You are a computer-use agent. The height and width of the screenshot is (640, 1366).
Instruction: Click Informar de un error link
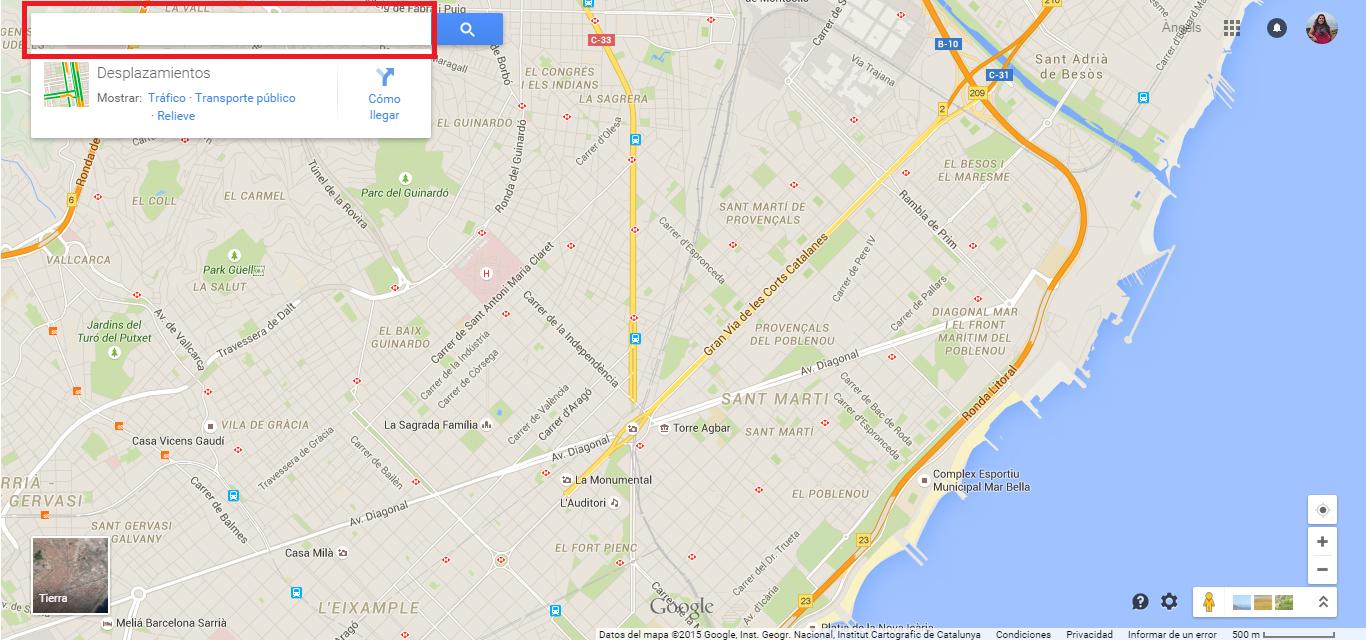click(1172, 634)
